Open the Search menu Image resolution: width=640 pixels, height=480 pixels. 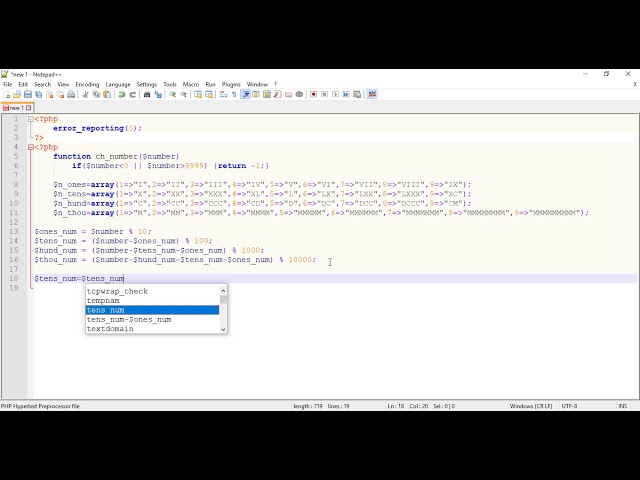tap(42, 84)
